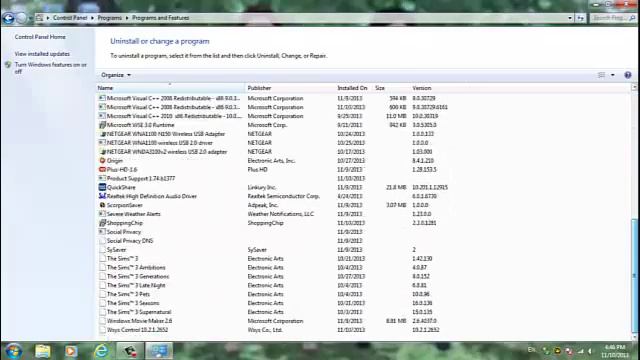Refresh the address bar view
This screenshot has height=360, width=640.
tap(580, 18)
